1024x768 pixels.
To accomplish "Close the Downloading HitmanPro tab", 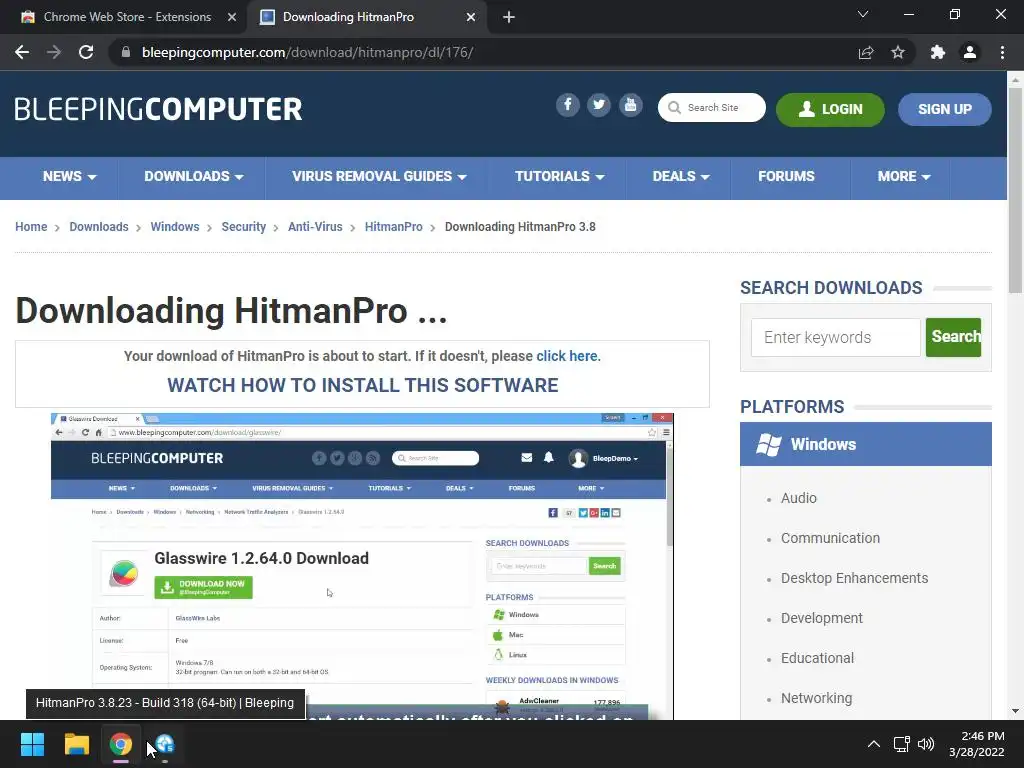I will point(471,17).
